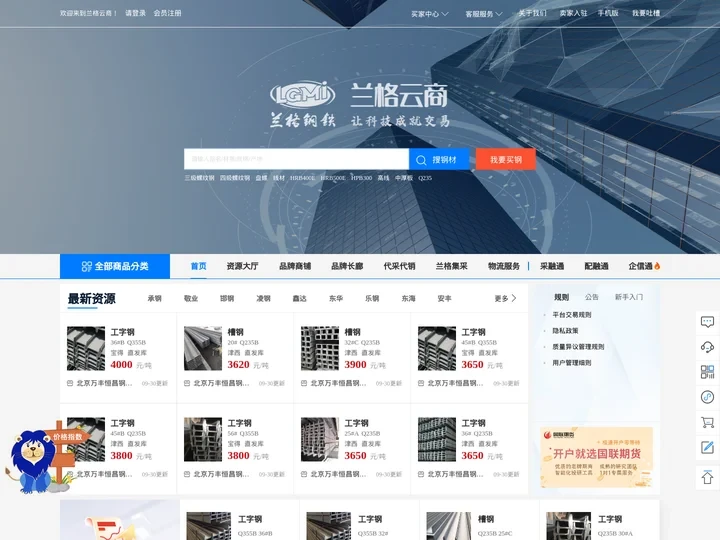Click the 工字钢 45#B Q355B thumbnail
720x540 pixels.
pyautogui.click(x=437, y=349)
